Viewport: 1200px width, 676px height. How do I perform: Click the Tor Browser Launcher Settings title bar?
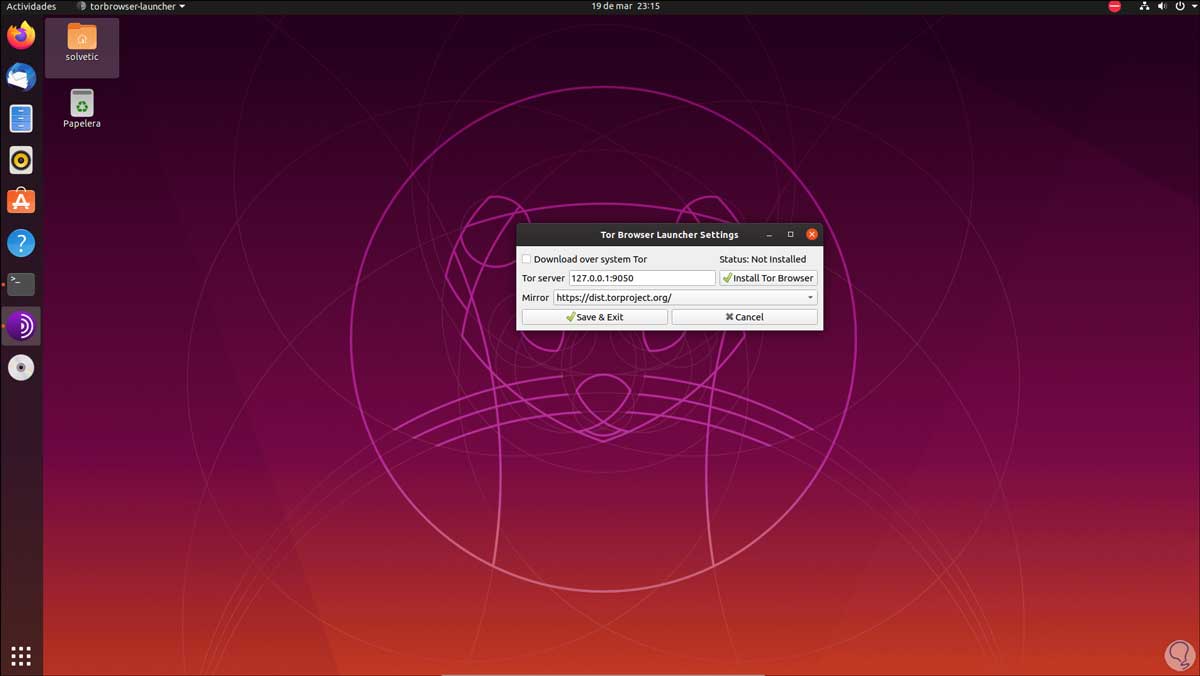coord(669,235)
